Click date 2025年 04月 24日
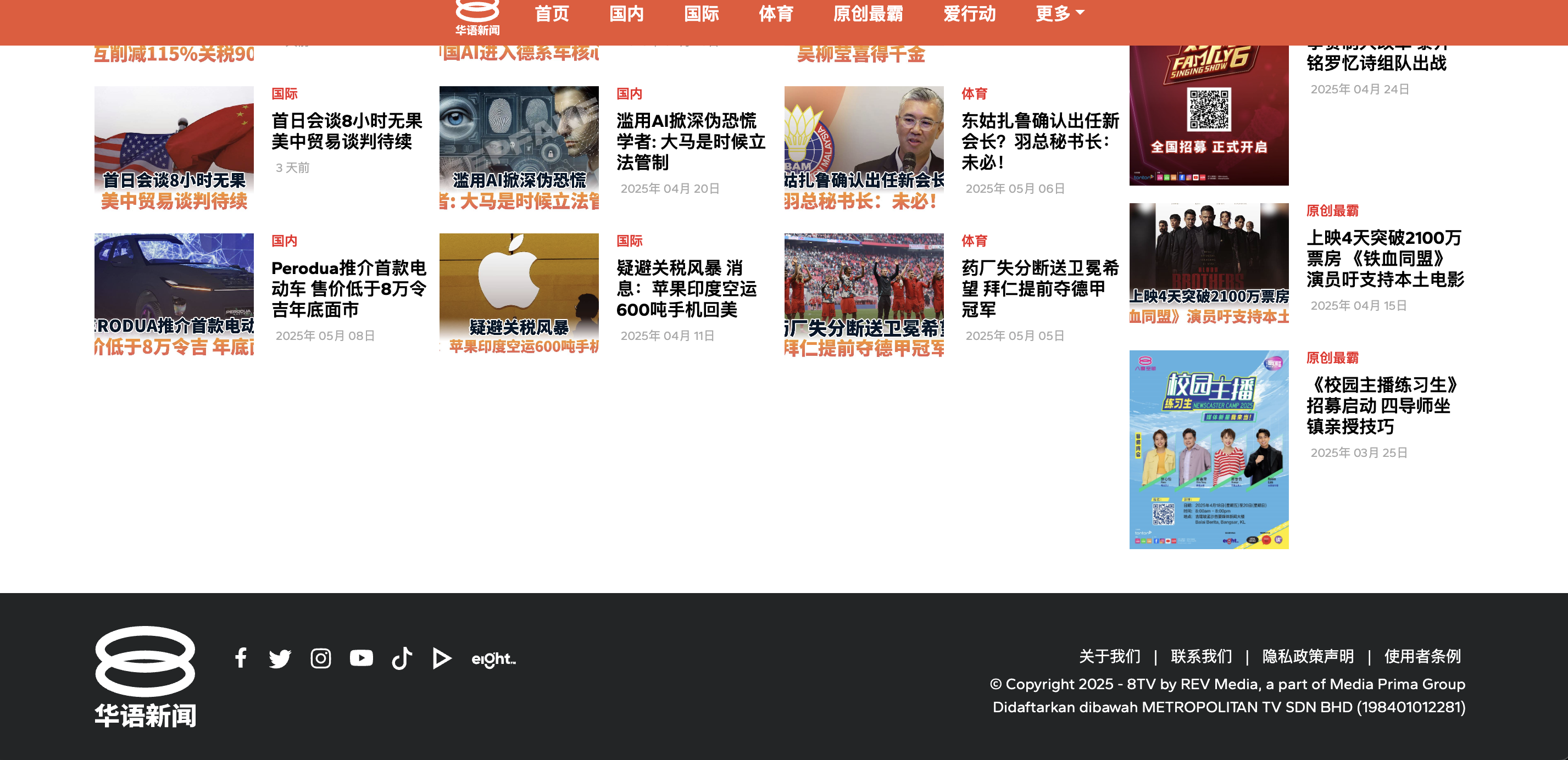 pyautogui.click(x=1360, y=90)
